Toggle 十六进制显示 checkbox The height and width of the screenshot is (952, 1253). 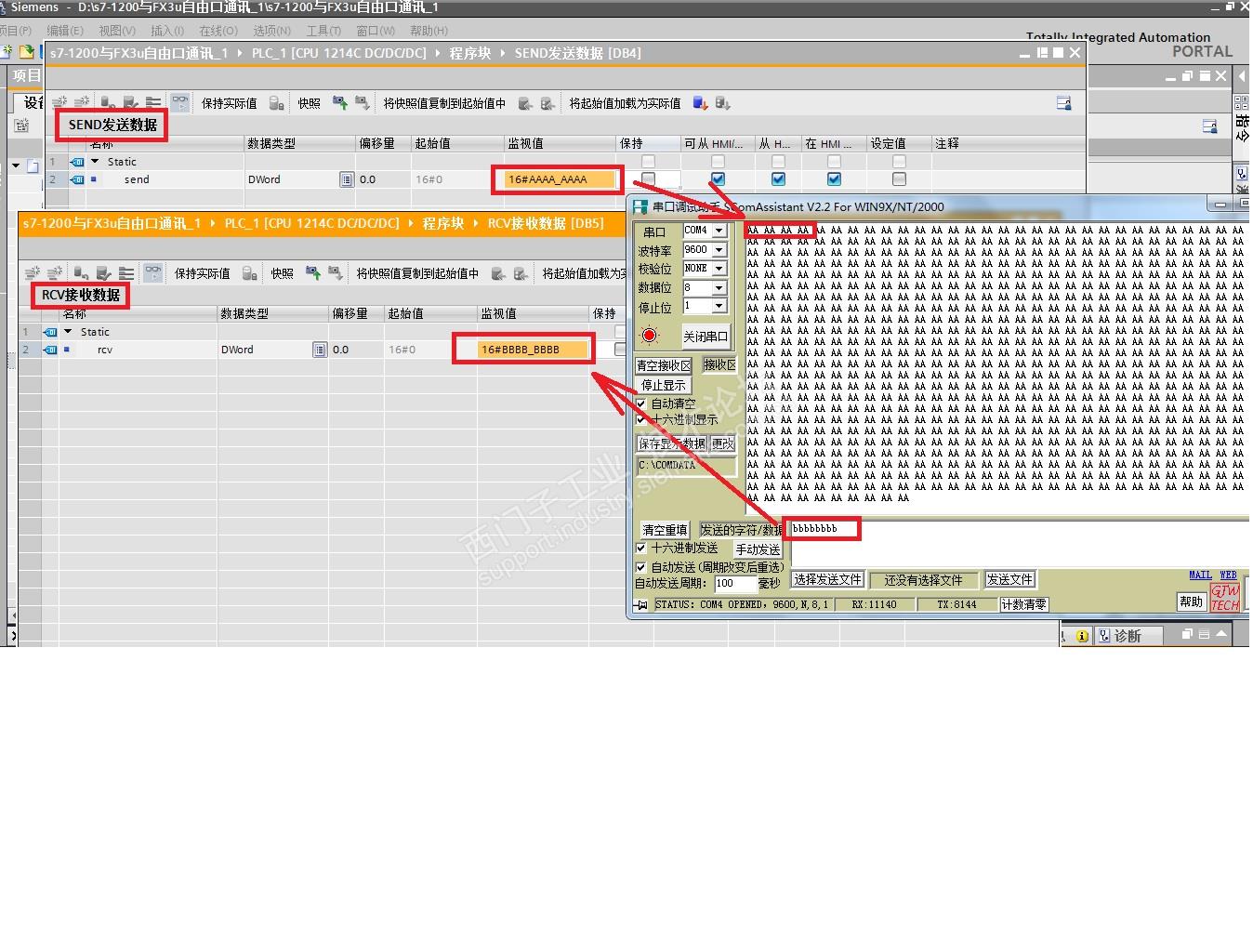(x=641, y=419)
